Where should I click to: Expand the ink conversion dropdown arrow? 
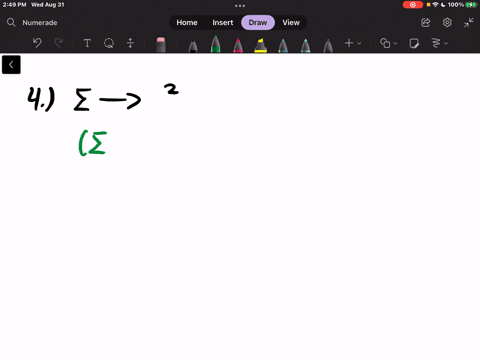point(446,43)
